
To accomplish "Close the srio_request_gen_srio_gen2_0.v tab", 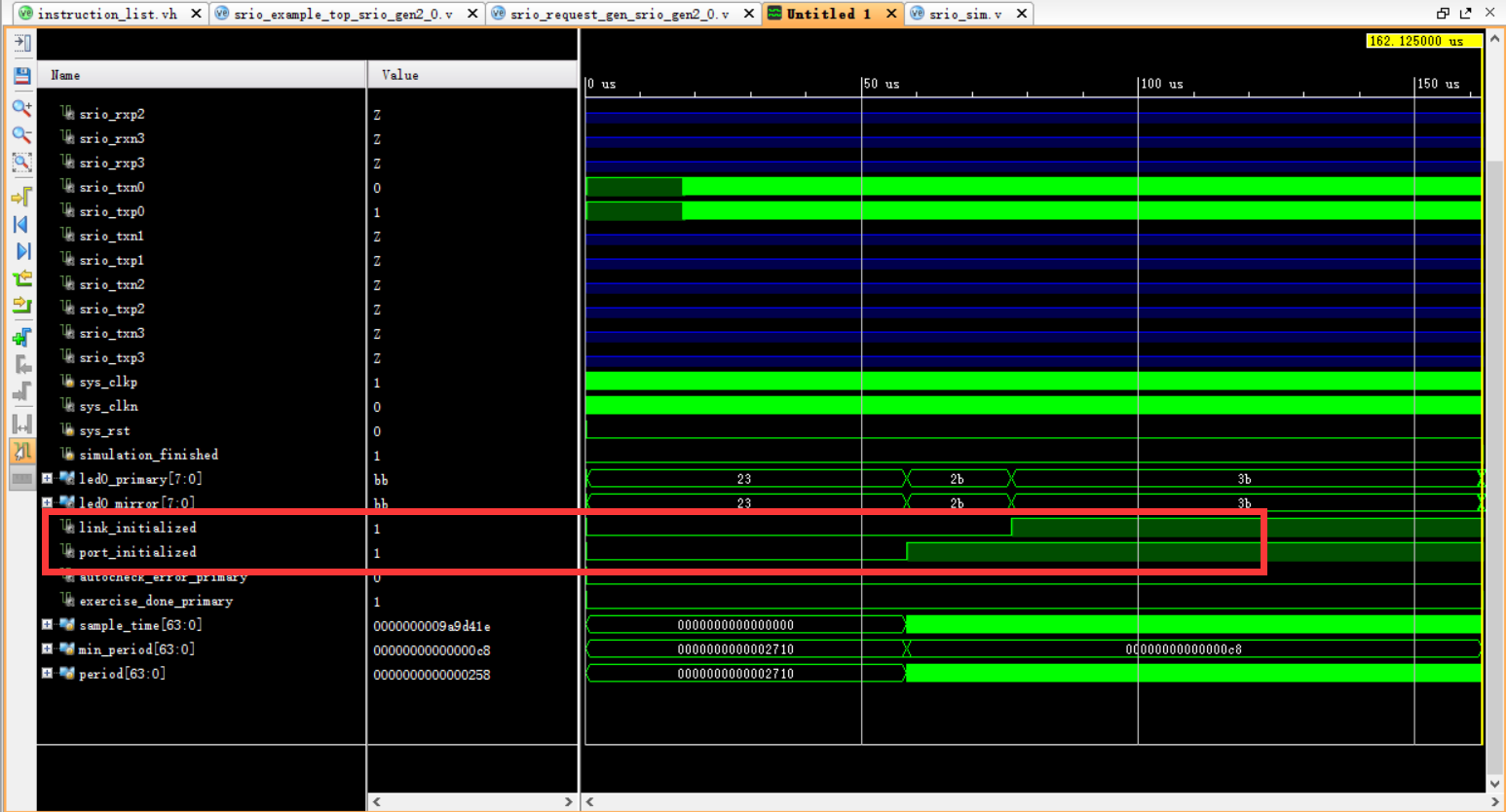I will (x=749, y=14).
